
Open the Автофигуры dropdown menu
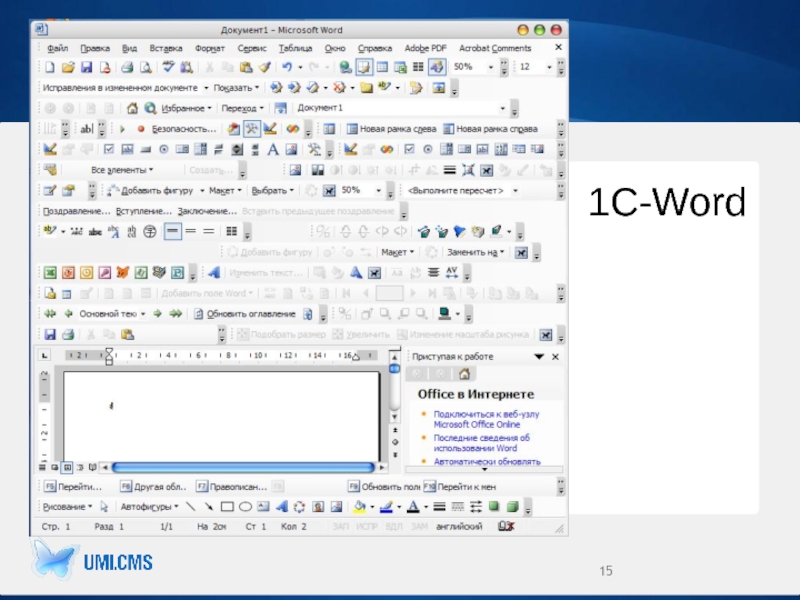[149, 507]
